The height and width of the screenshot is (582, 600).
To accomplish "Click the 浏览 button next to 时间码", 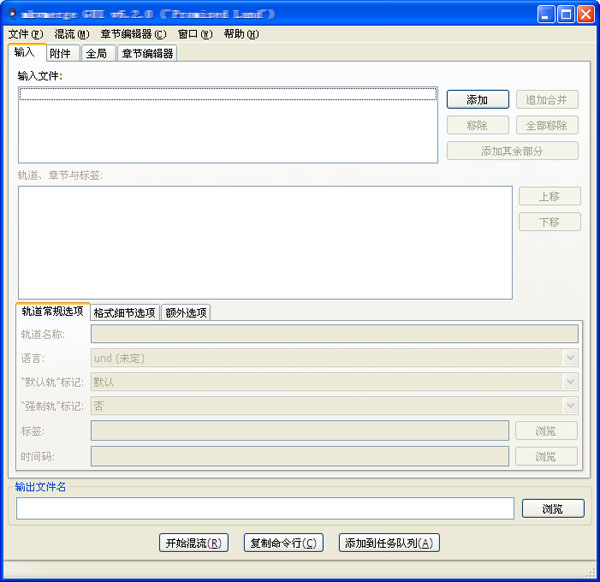I will tap(546, 456).
